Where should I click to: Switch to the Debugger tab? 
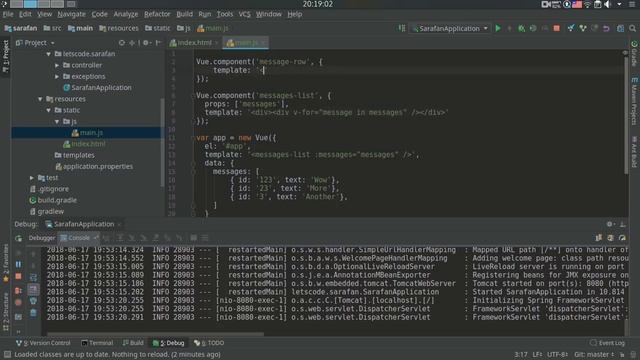42,238
